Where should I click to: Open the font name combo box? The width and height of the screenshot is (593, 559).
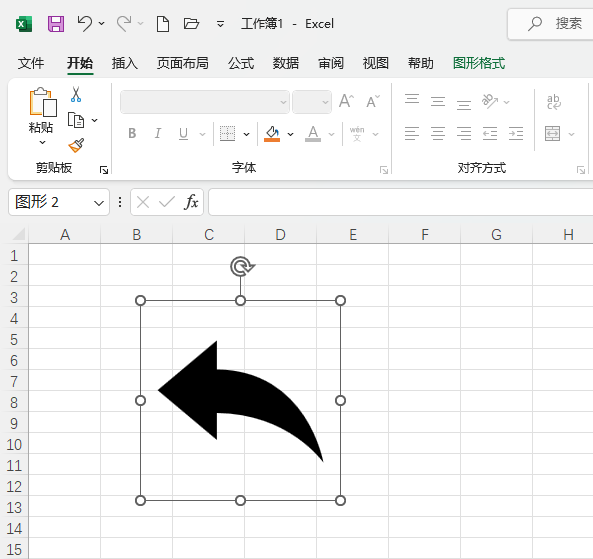[x=205, y=102]
